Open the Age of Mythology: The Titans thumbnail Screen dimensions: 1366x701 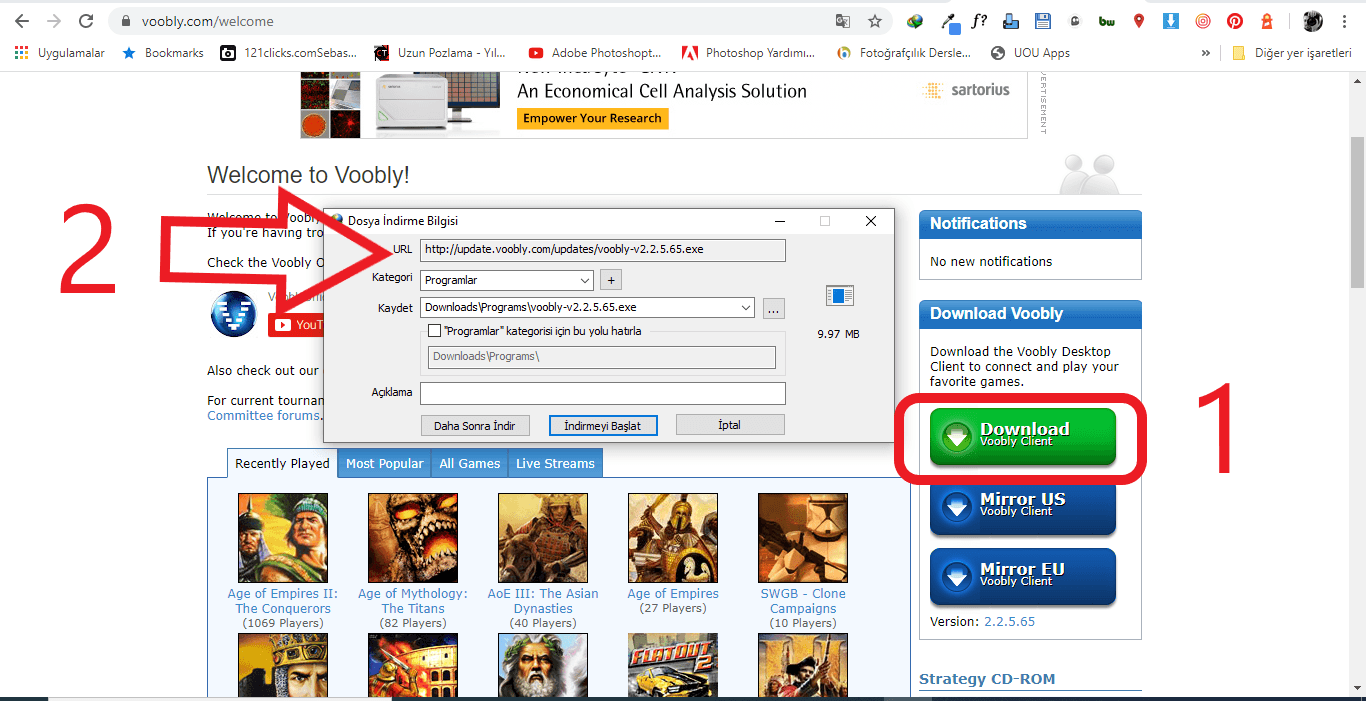[x=413, y=538]
